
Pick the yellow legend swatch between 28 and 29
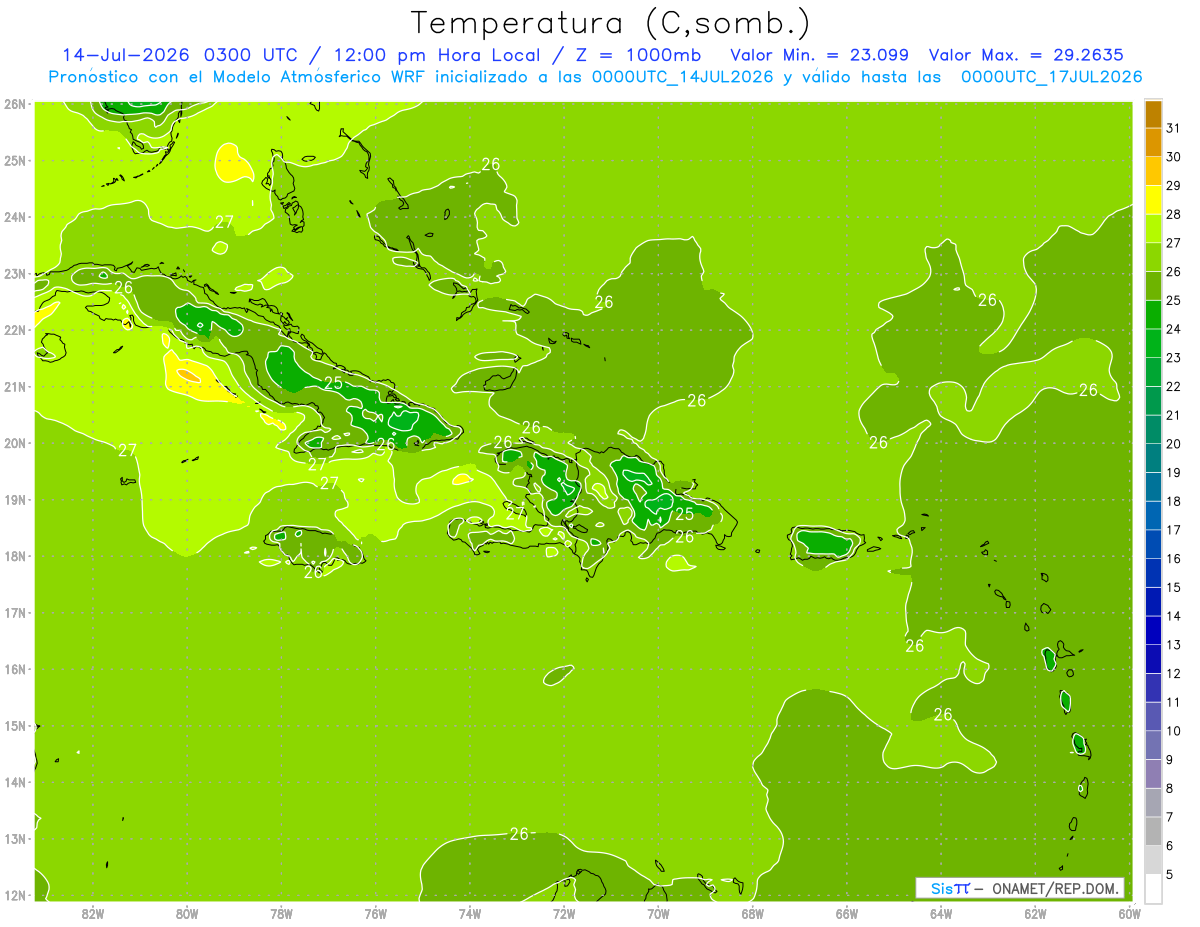1153,200
